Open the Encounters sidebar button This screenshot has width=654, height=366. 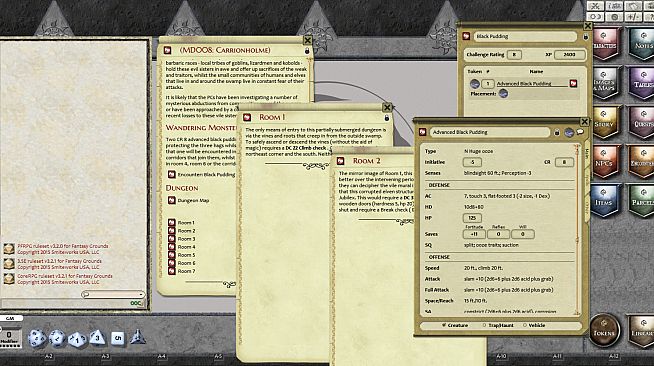click(x=642, y=161)
